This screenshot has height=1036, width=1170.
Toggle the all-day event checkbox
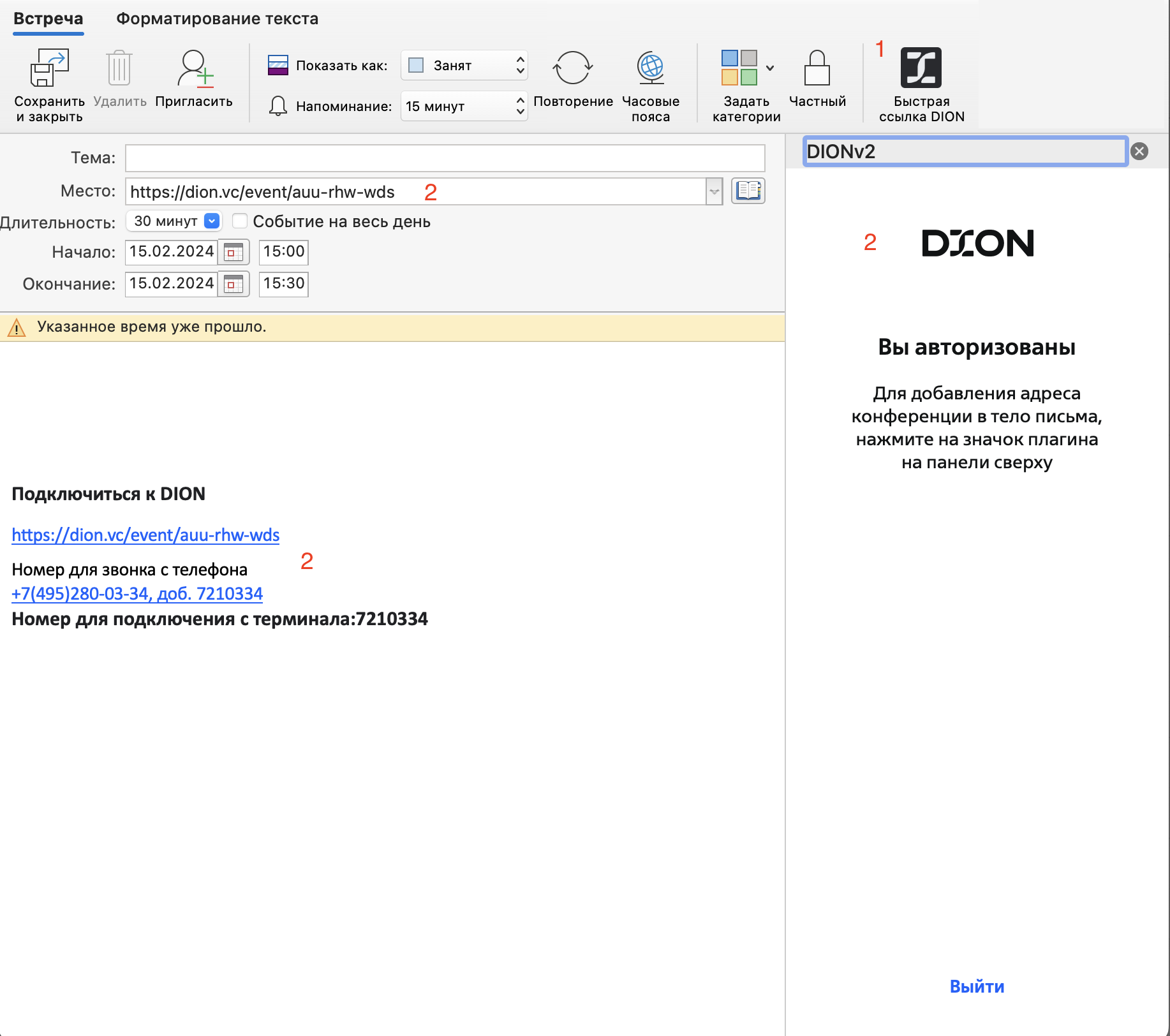(x=240, y=221)
